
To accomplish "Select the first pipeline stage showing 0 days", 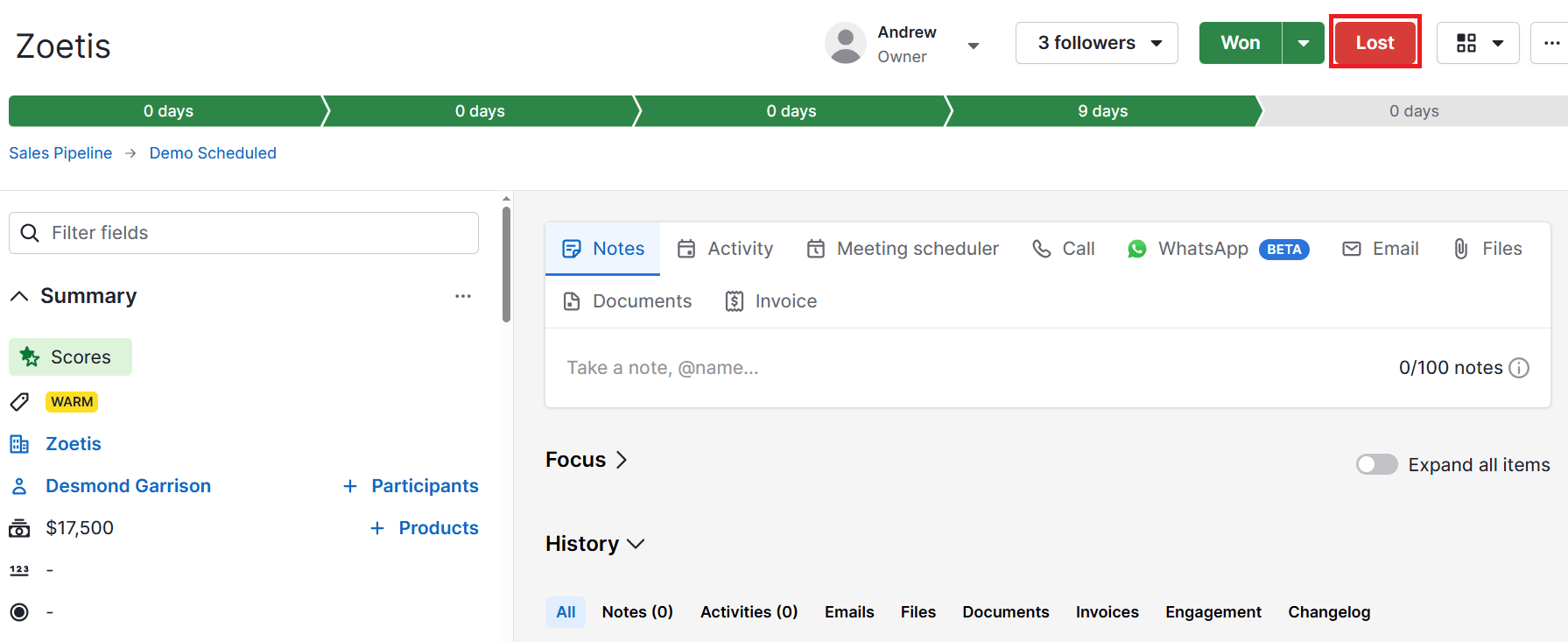I will (168, 111).
